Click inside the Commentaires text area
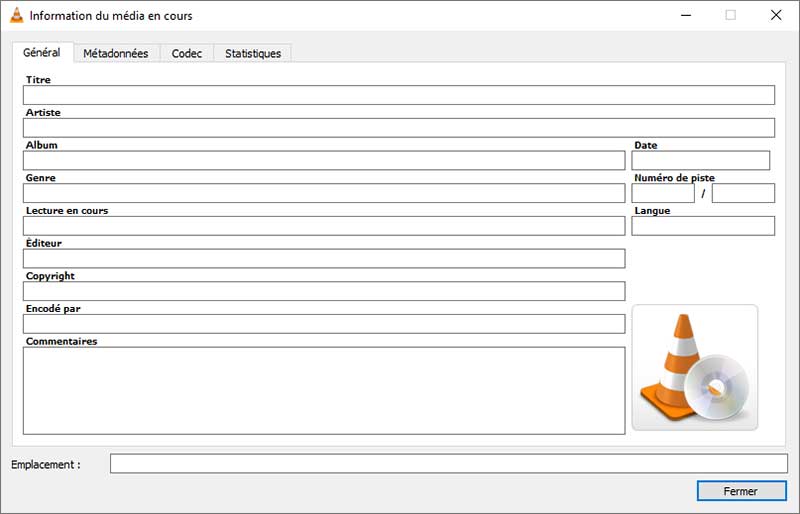 (323, 390)
